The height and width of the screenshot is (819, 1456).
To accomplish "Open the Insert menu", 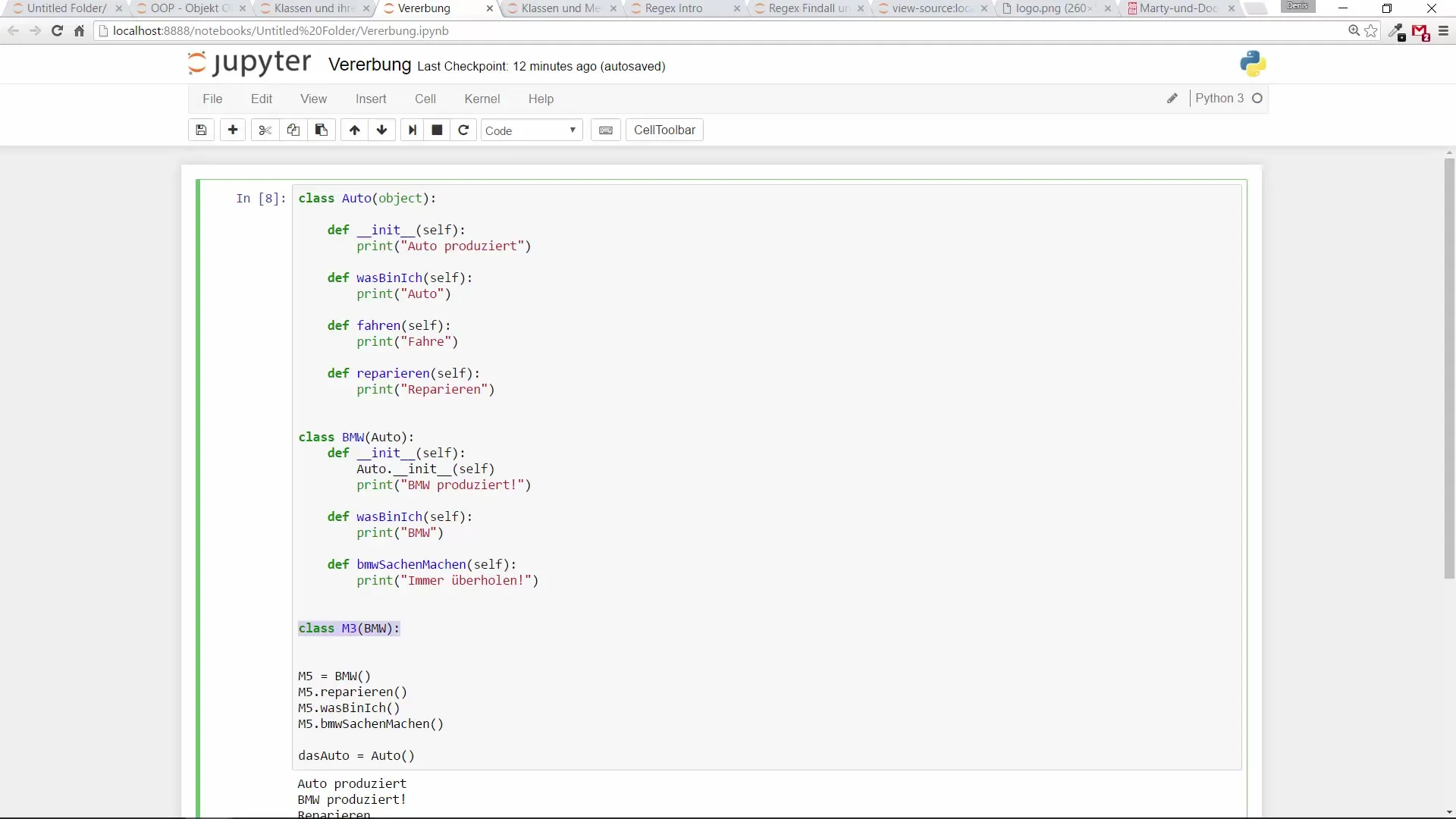I will [x=371, y=99].
